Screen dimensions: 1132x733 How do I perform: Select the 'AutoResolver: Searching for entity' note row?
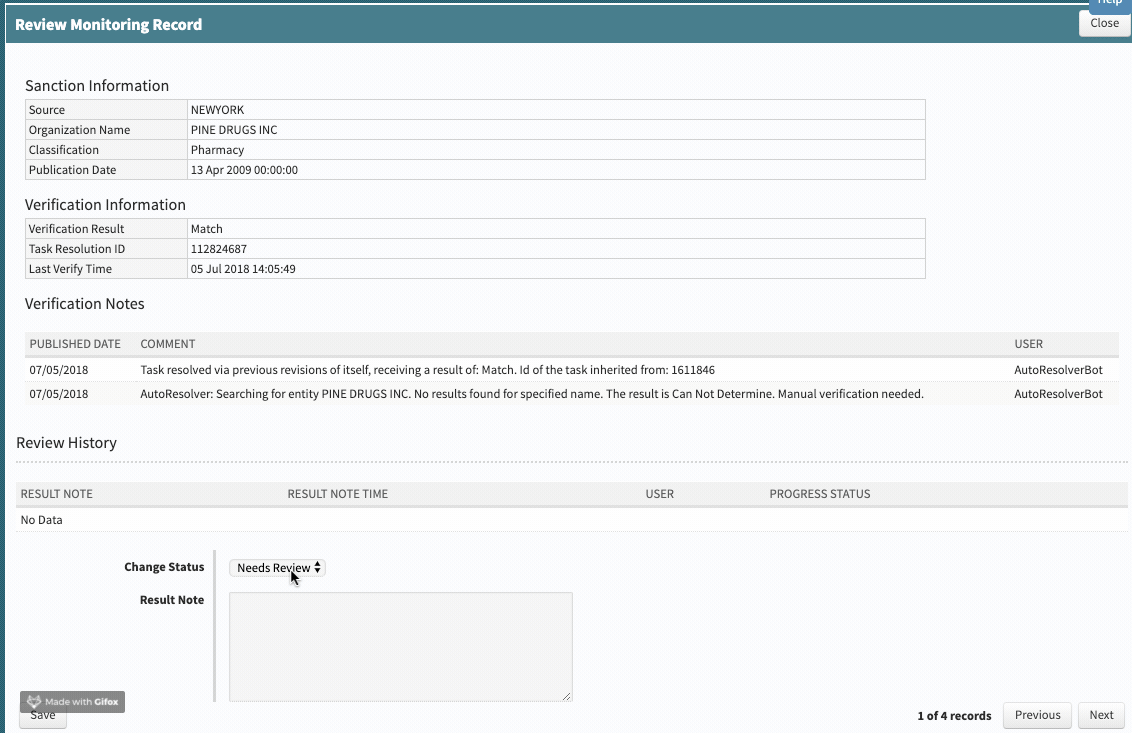coord(531,394)
